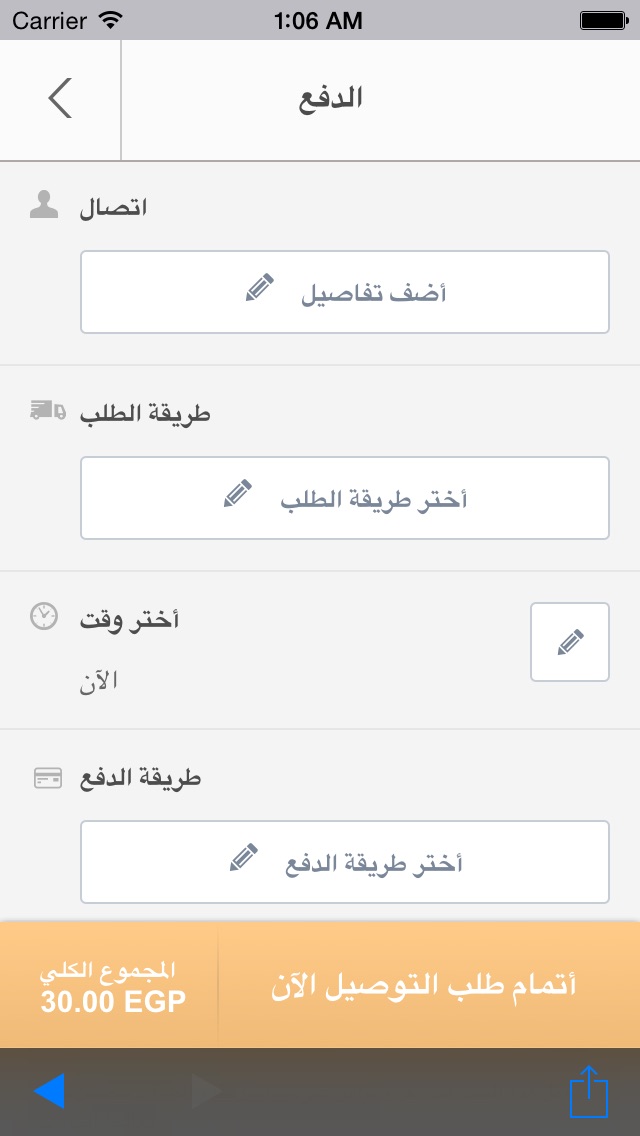Choose payment method via أختر طريقة الدفع
The image size is (640, 1136).
tap(345, 862)
